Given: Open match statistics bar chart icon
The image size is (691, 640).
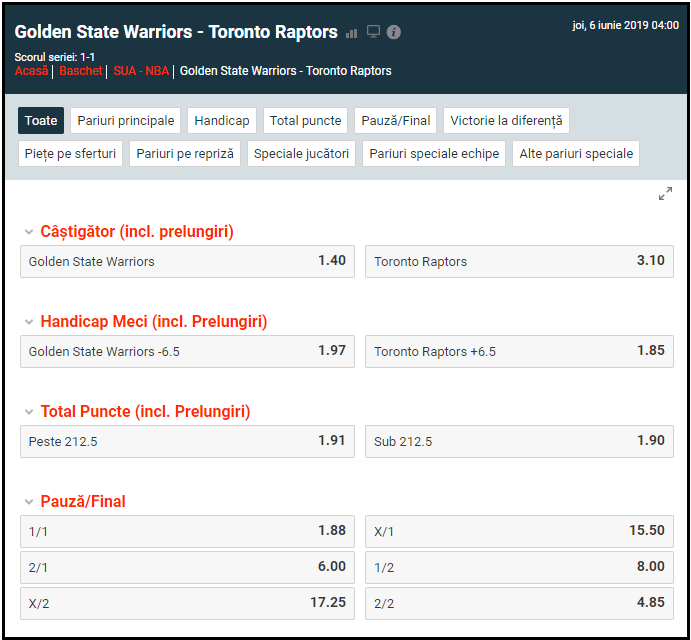Looking at the screenshot, I should pyautogui.click(x=352, y=33).
